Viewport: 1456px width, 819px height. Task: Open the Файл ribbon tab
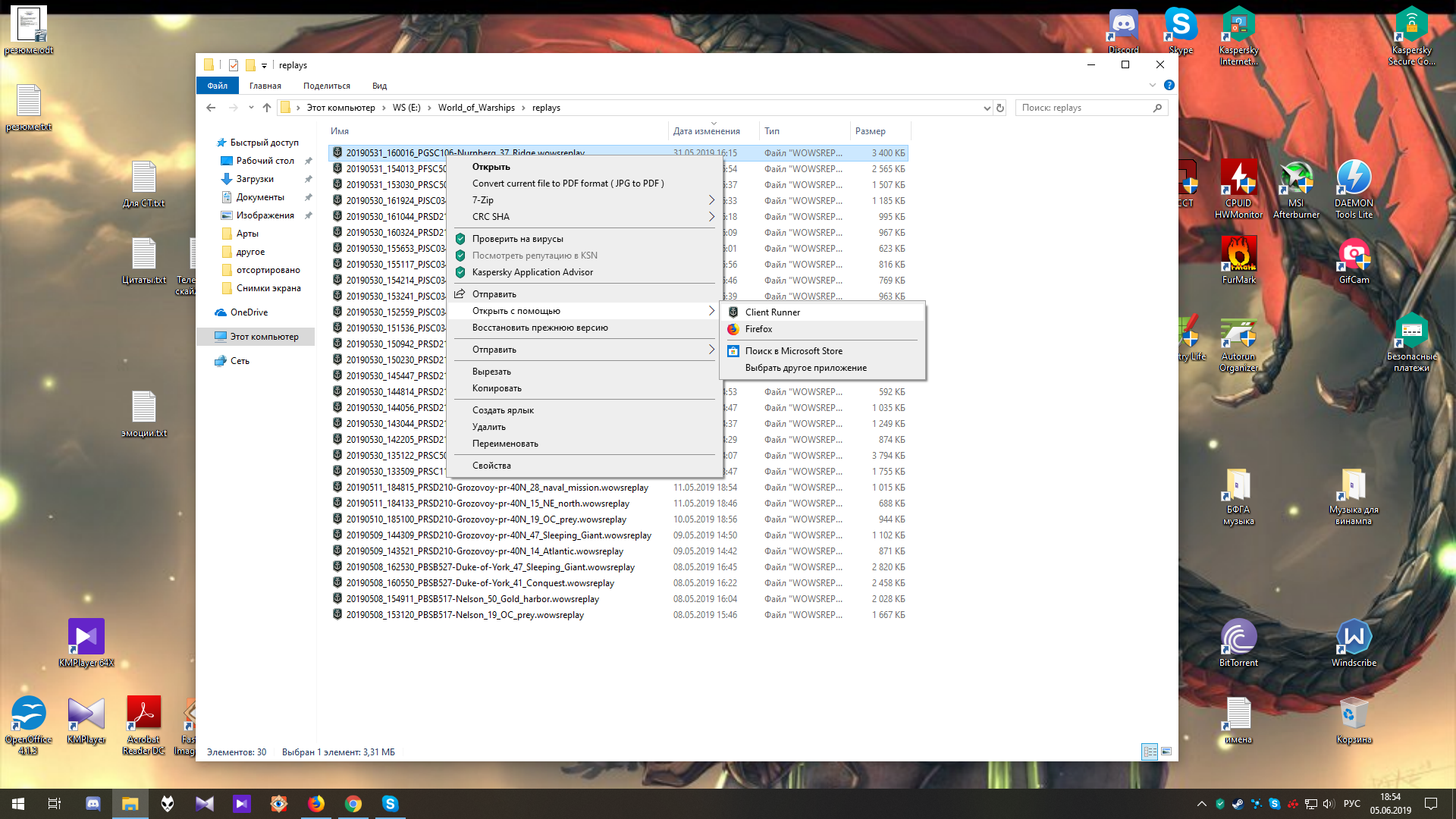[218, 86]
